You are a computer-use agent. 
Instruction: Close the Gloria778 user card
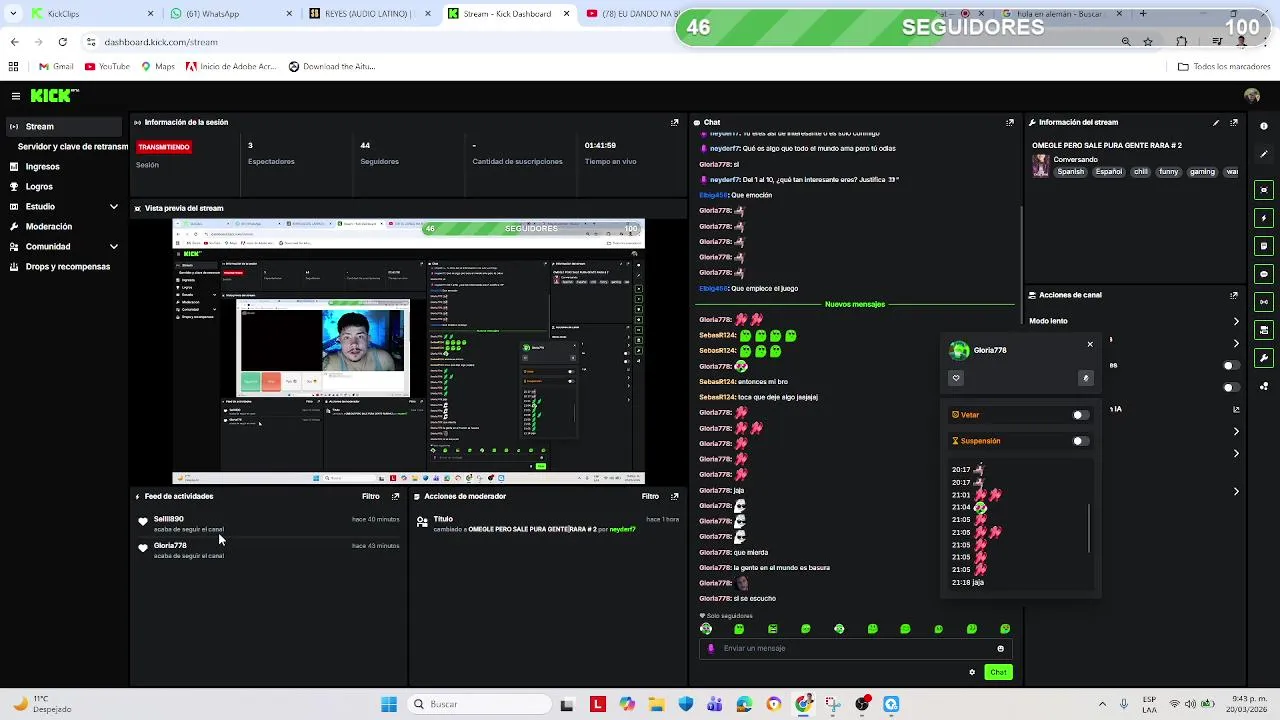coord(1090,344)
